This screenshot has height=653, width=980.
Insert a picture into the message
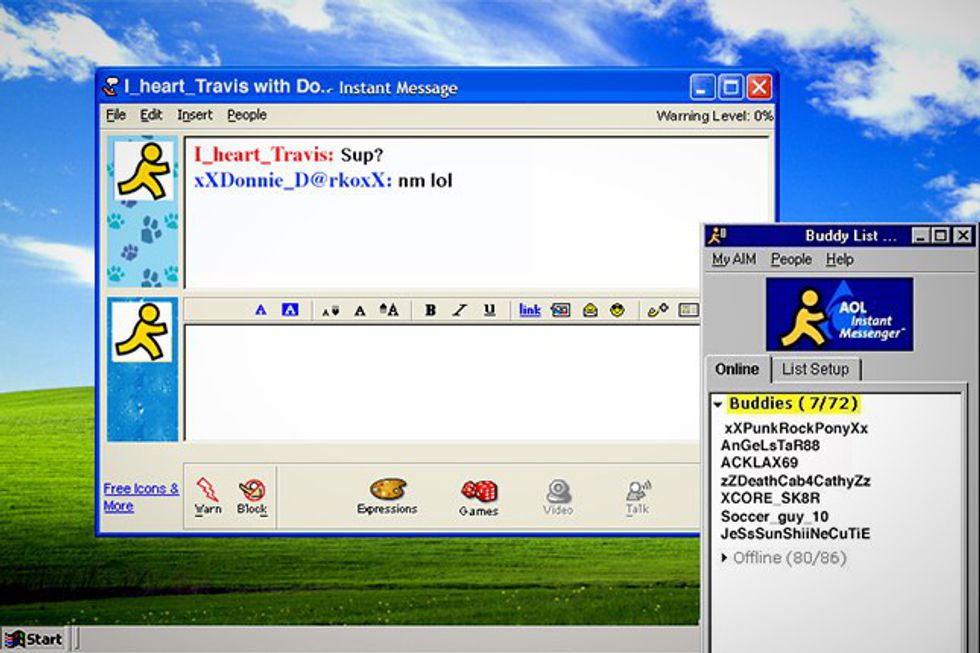(561, 310)
